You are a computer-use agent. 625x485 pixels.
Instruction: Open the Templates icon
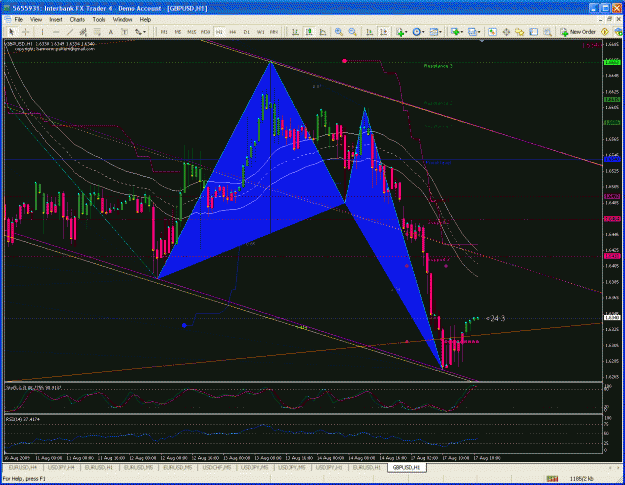coord(433,32)
